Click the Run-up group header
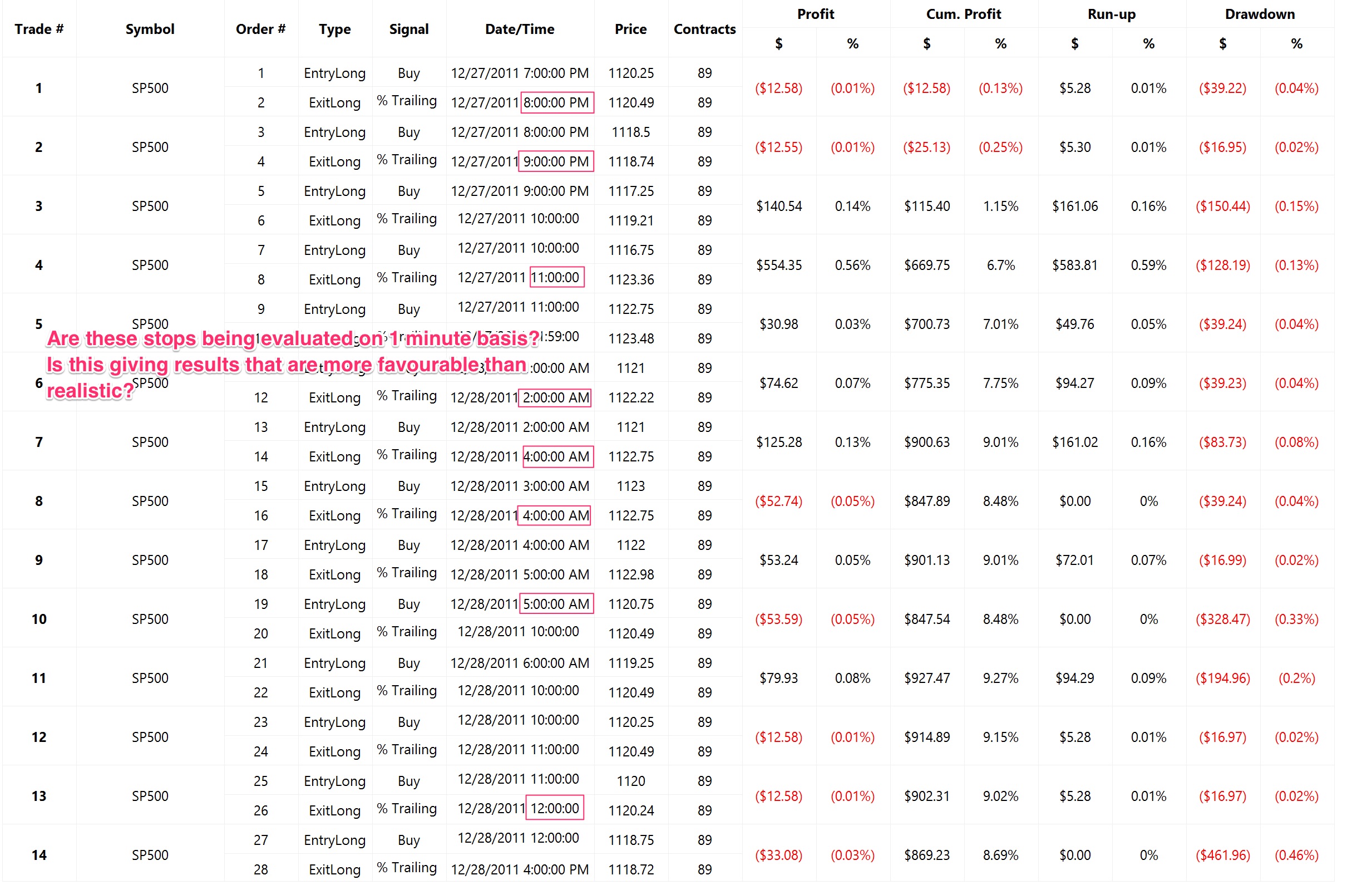The image size is (1372, 885). (1112, 14)
